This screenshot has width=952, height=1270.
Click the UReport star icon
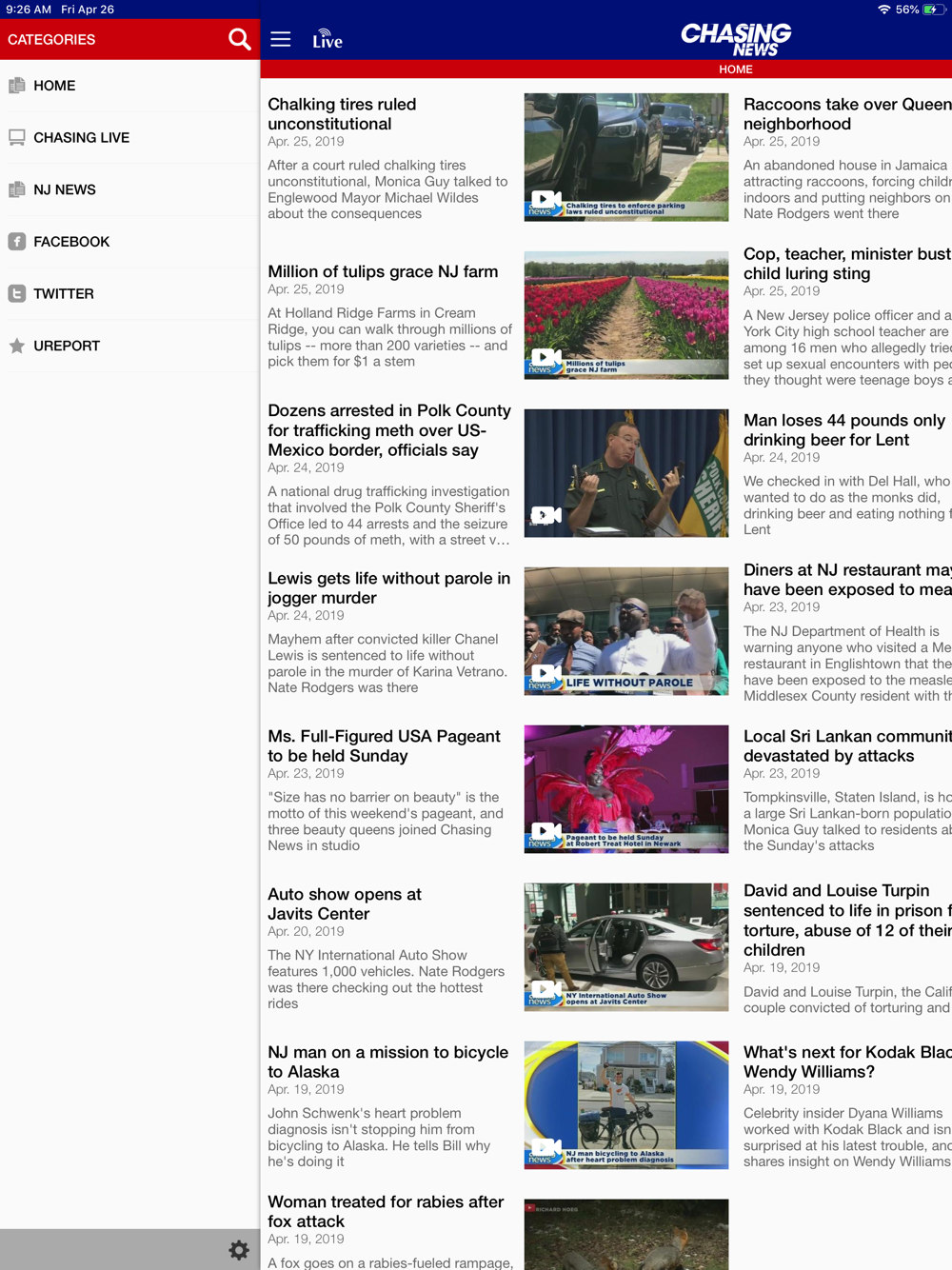click(17, 346)
